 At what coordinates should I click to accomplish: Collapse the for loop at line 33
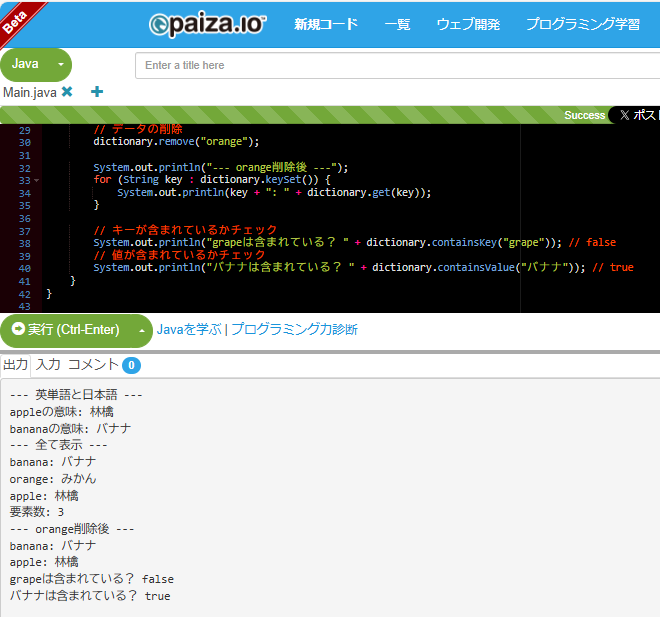click(37, 181)
